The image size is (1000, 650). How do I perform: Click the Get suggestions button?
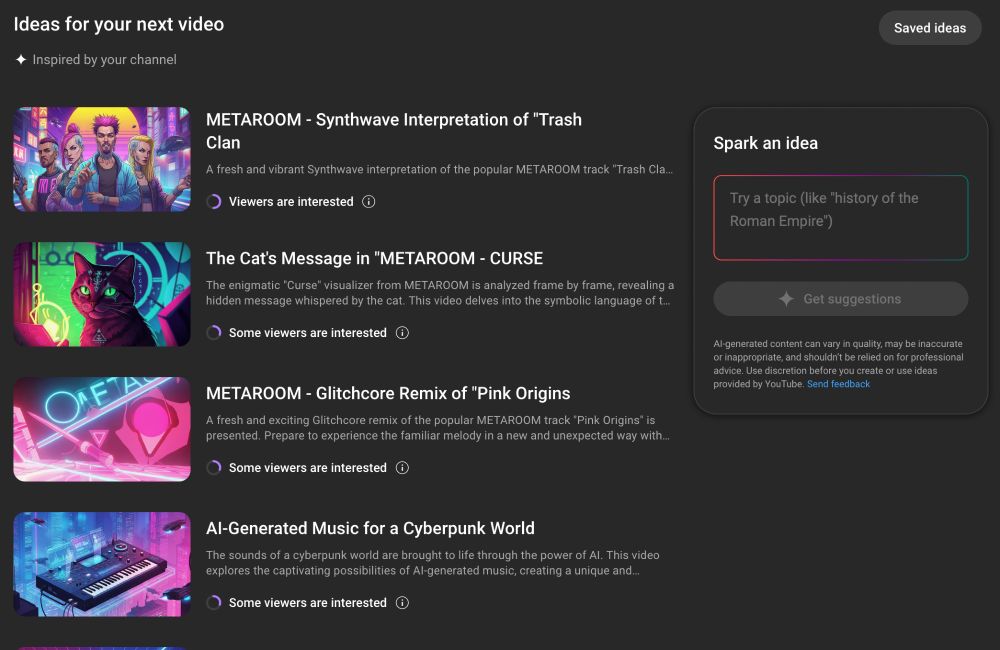point(841,299)
